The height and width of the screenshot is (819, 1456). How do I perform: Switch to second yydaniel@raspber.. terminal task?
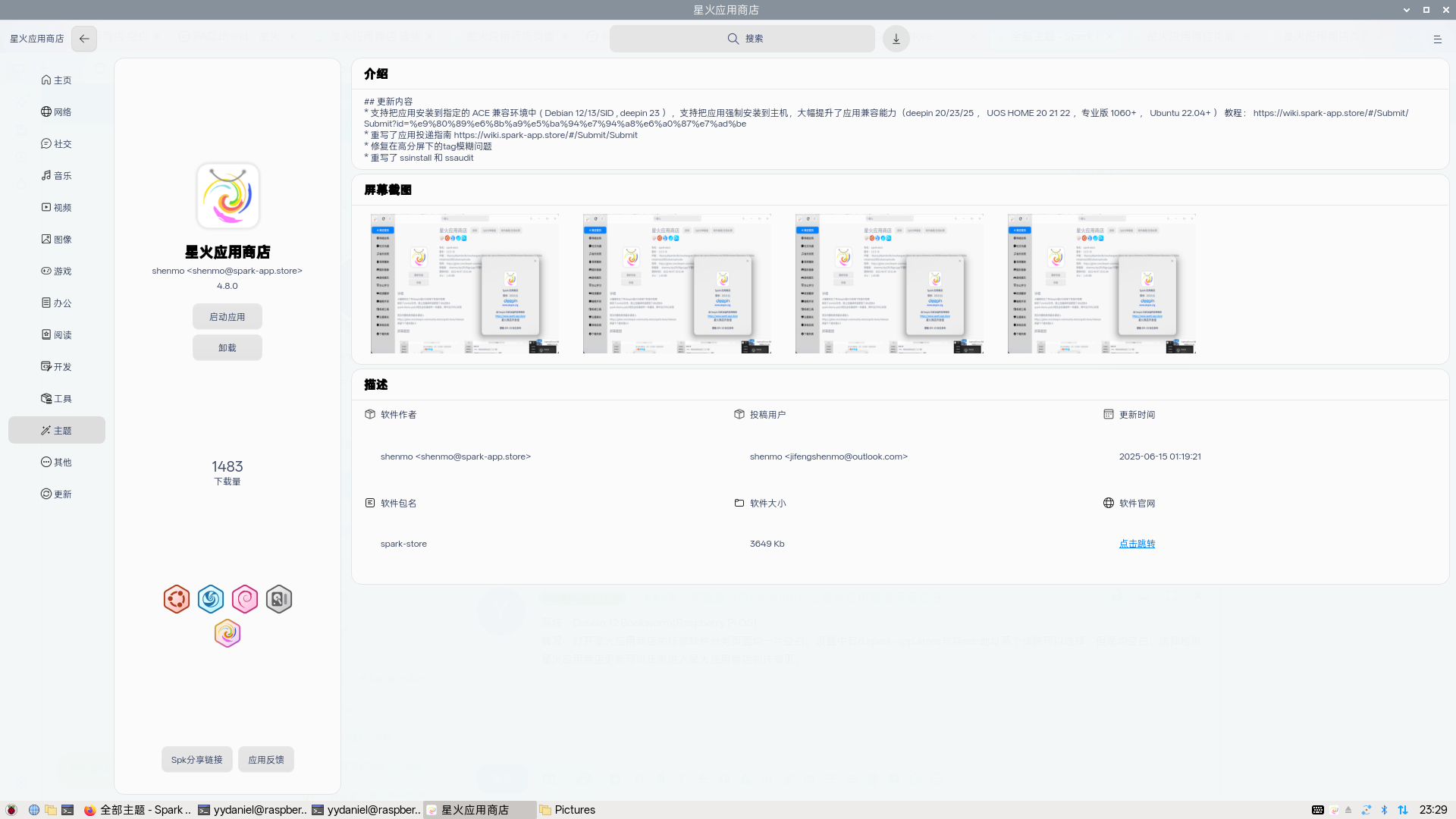point(366,810)
